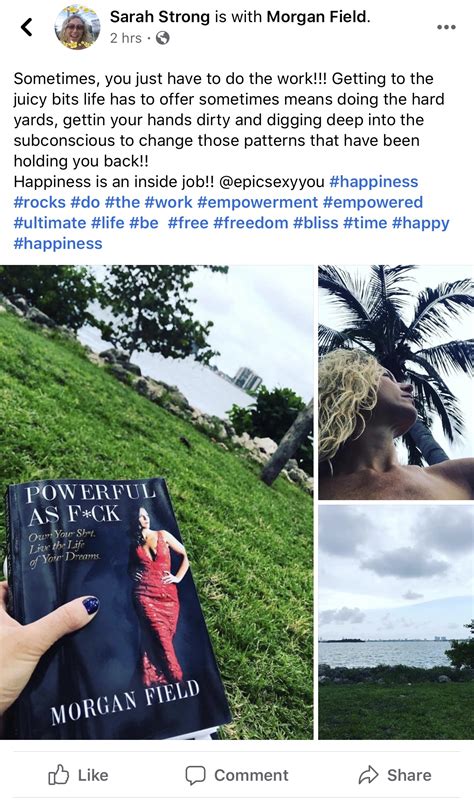Open the #empowerment hashtag

coord(257,202)
